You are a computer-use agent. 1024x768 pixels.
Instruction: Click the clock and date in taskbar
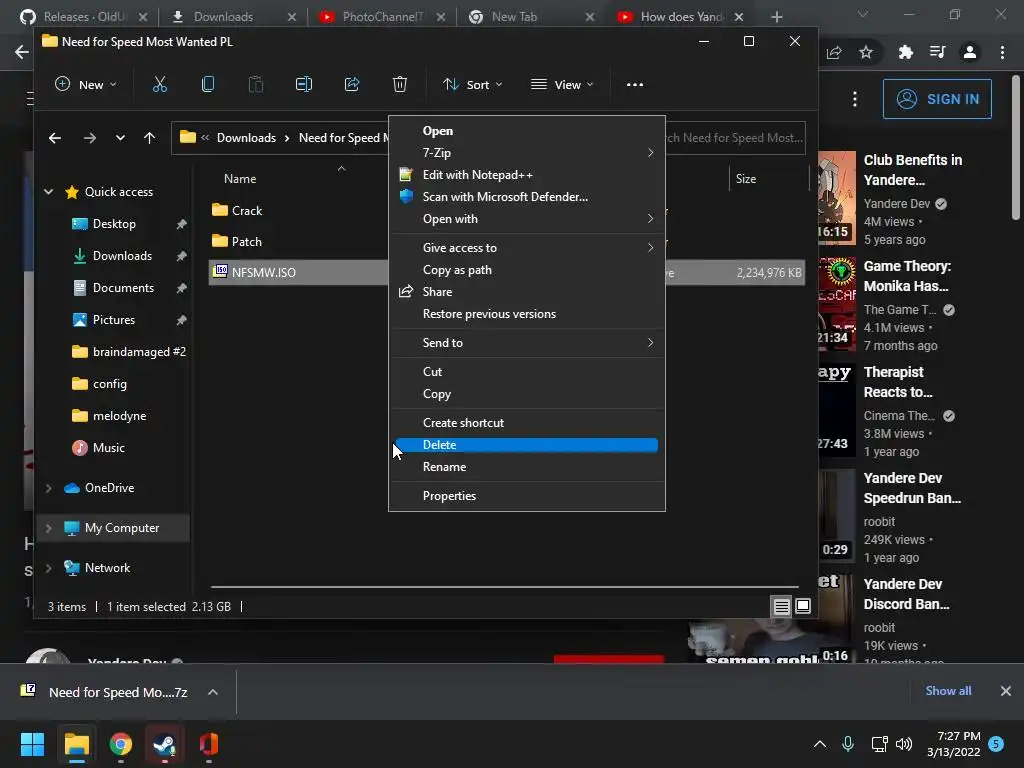pos(953,744)
